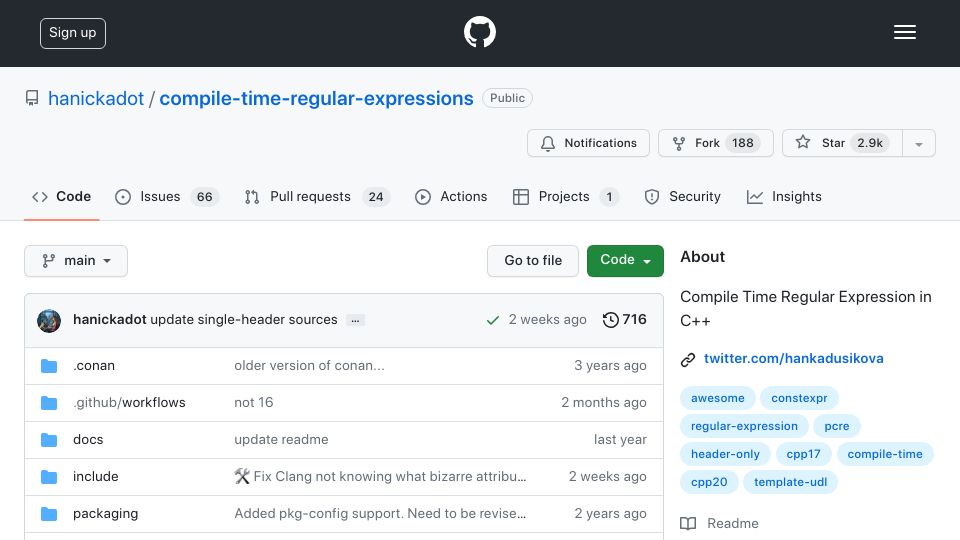Open the hanickadot owner link
Image resolution: width=960 pixels, height=540 pixels.
(x=96, y=99)
